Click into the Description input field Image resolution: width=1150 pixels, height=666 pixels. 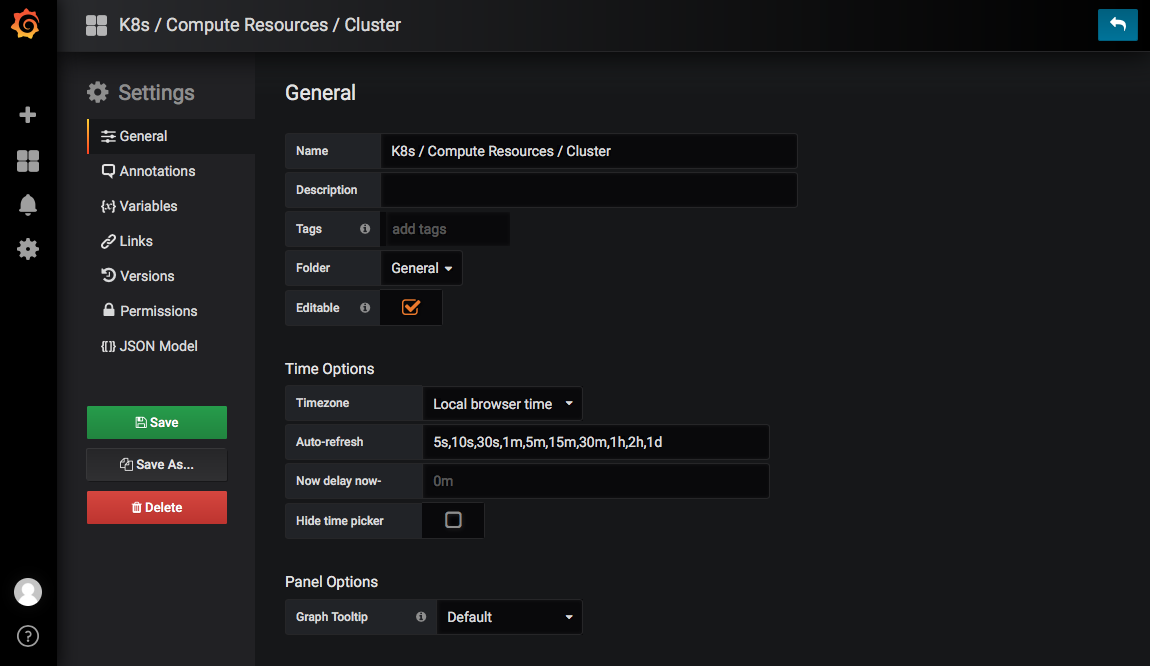coord(589,190)
